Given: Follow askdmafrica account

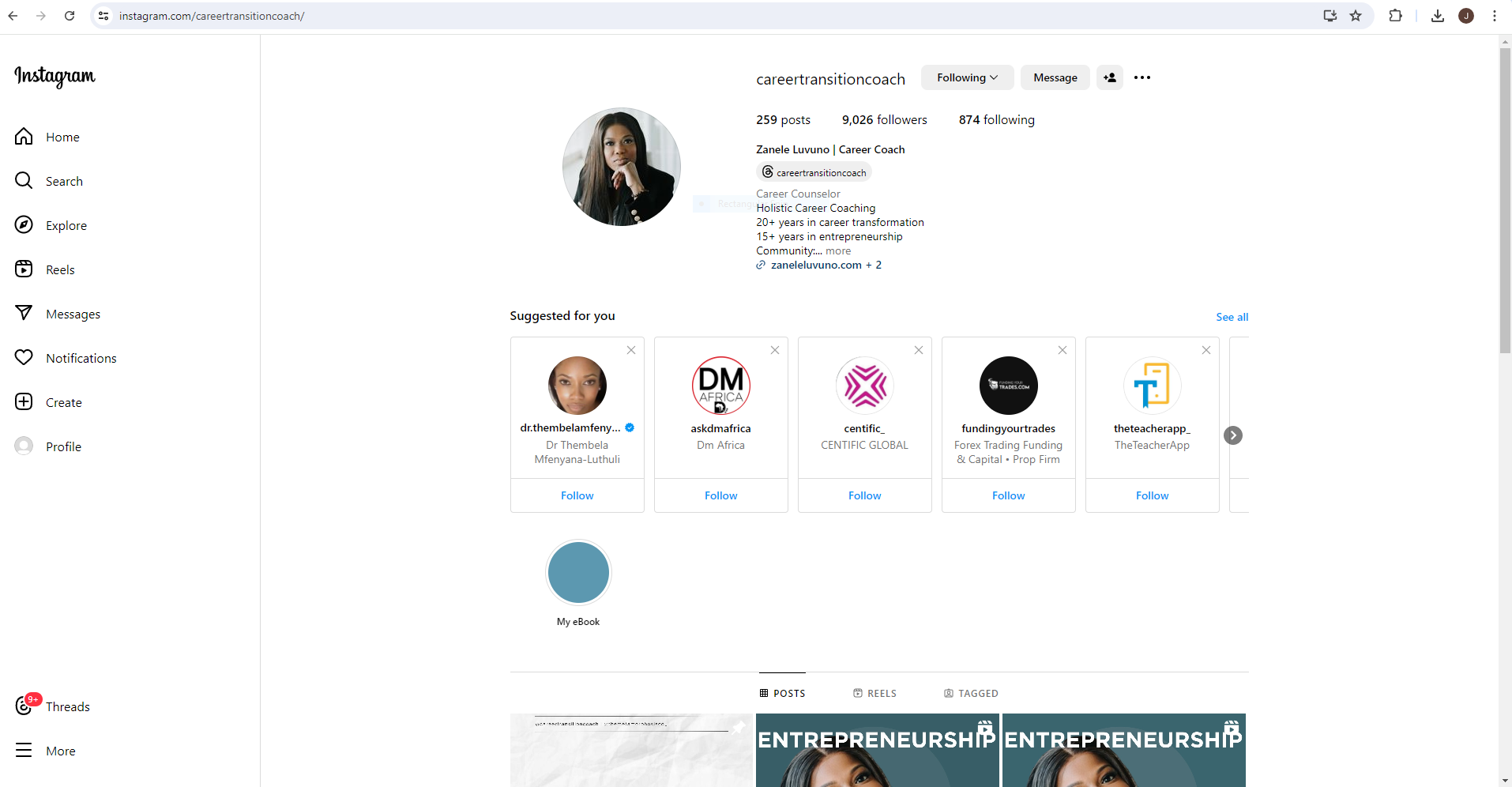Looking at the screenshot, I should click(721, 495).
